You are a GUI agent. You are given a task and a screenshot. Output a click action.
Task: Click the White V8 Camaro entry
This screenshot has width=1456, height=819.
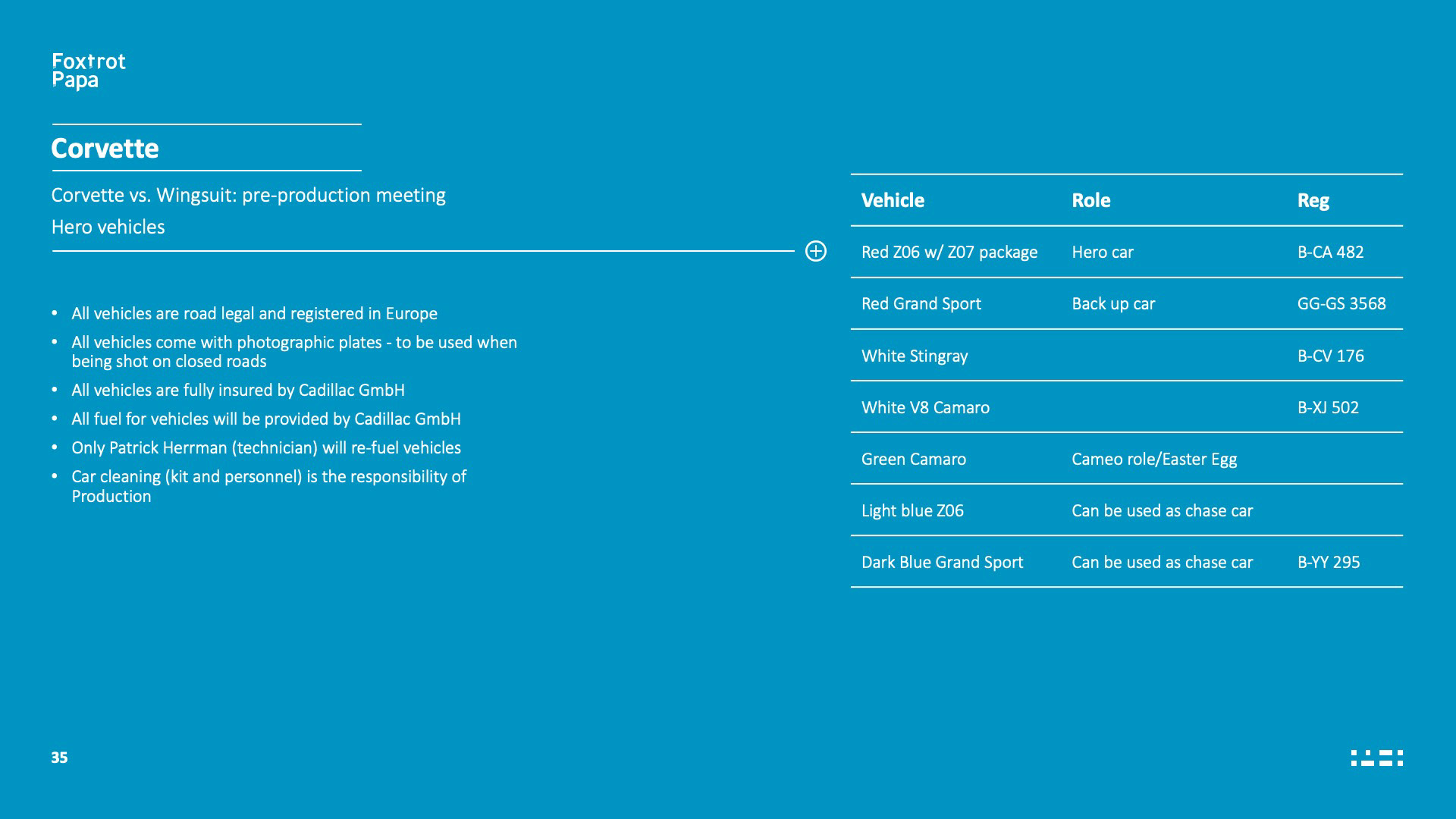925,407
